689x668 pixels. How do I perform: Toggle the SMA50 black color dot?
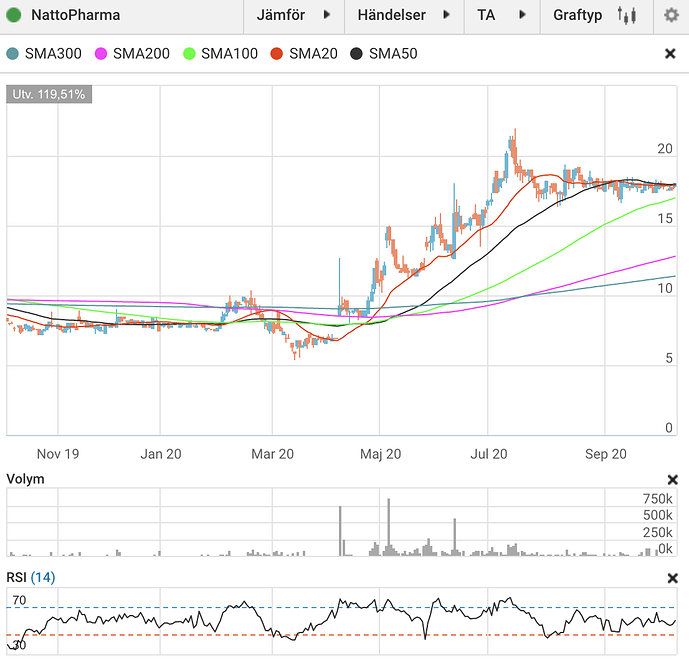point(356,54)
